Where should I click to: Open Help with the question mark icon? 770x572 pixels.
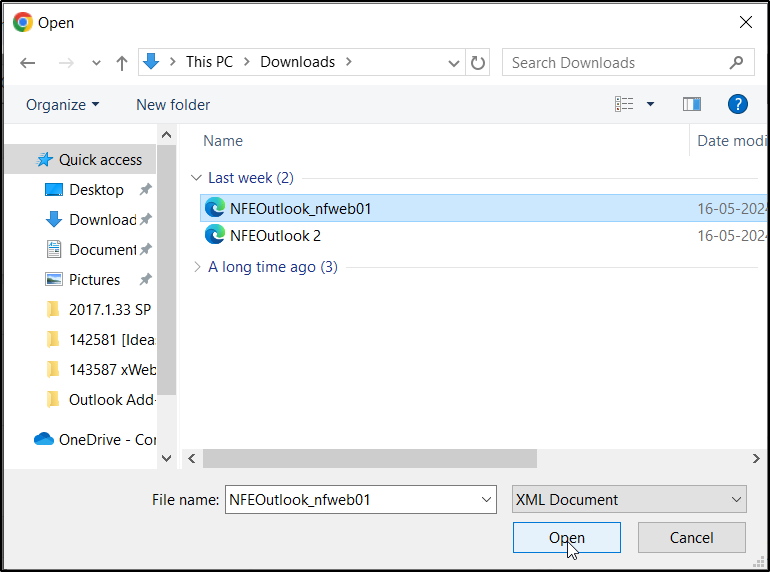coord(738,104)
